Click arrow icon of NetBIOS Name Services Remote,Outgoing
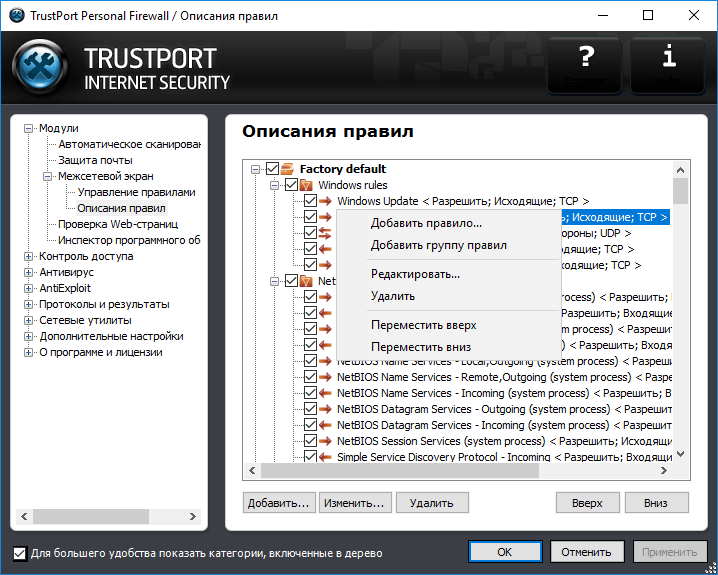Image resolution: width=718 pixels, height=575 pixels. (325, 377)
